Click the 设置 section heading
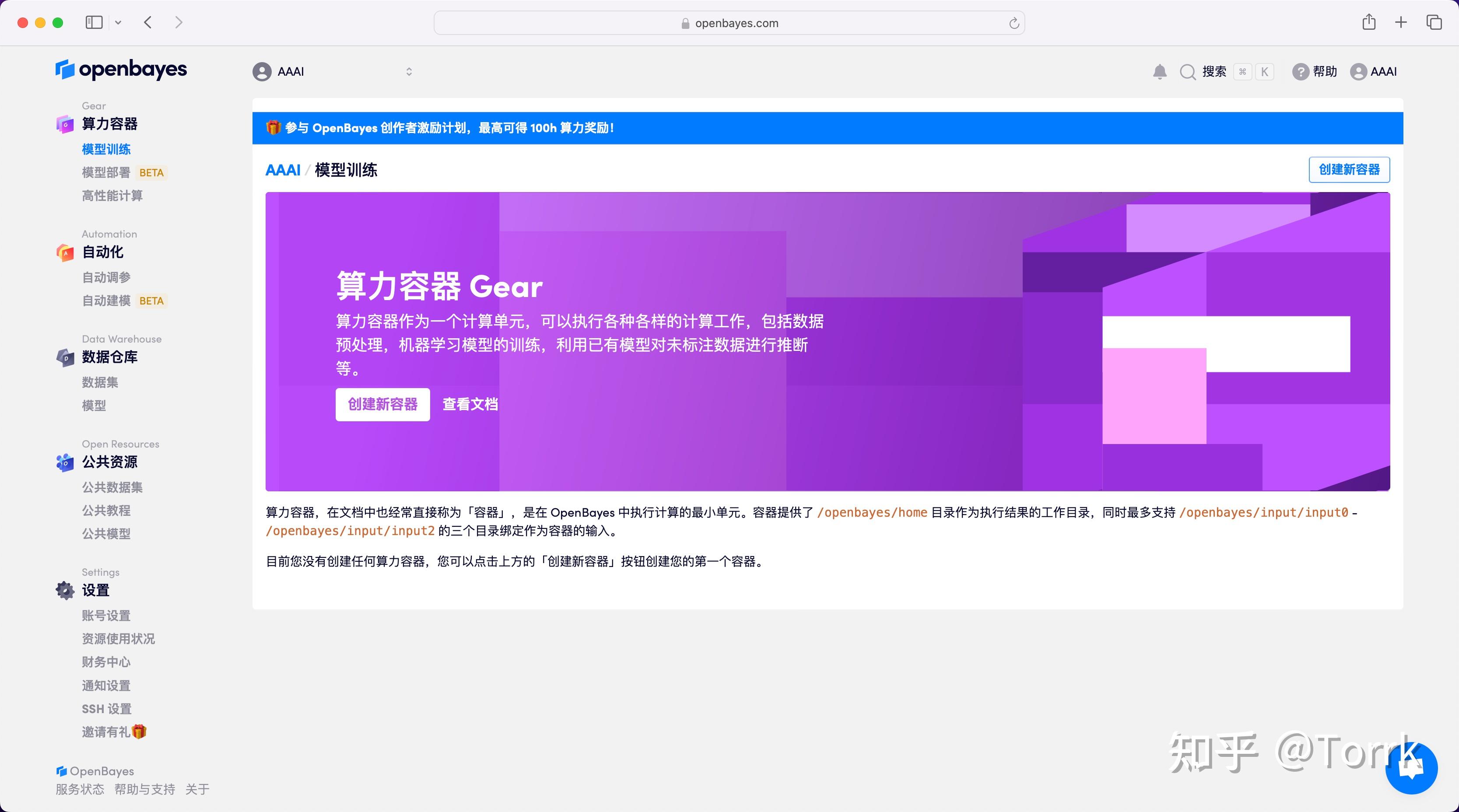Image resolution: width=1459 pixels, height=812 pixels. point(96,591)
